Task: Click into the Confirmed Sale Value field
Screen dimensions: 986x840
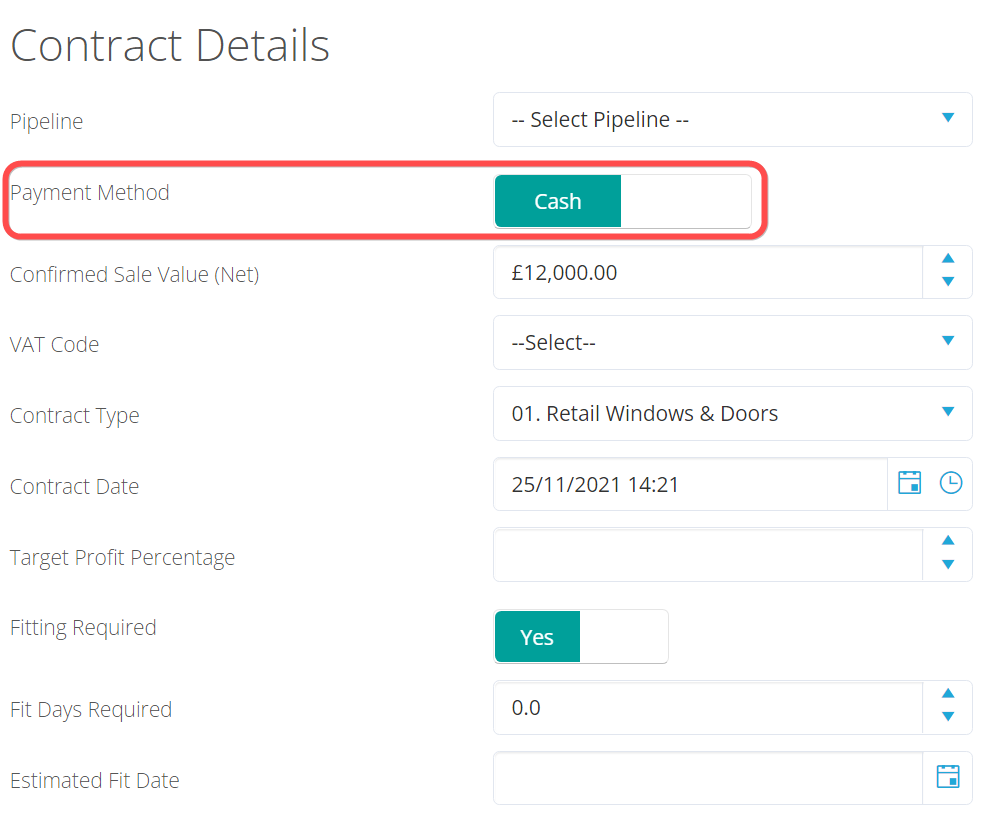Action: pyautogui.click(x=706, y=272)
